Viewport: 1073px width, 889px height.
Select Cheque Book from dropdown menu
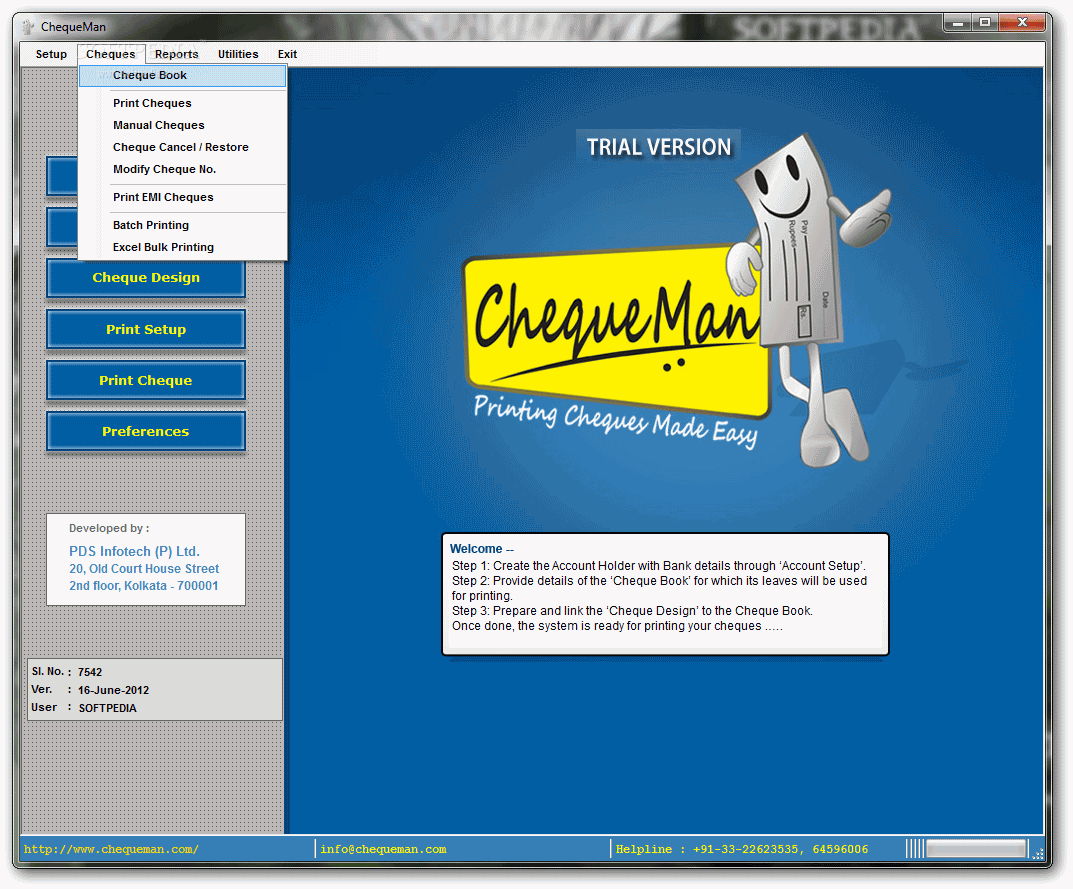tap(183, 75)
